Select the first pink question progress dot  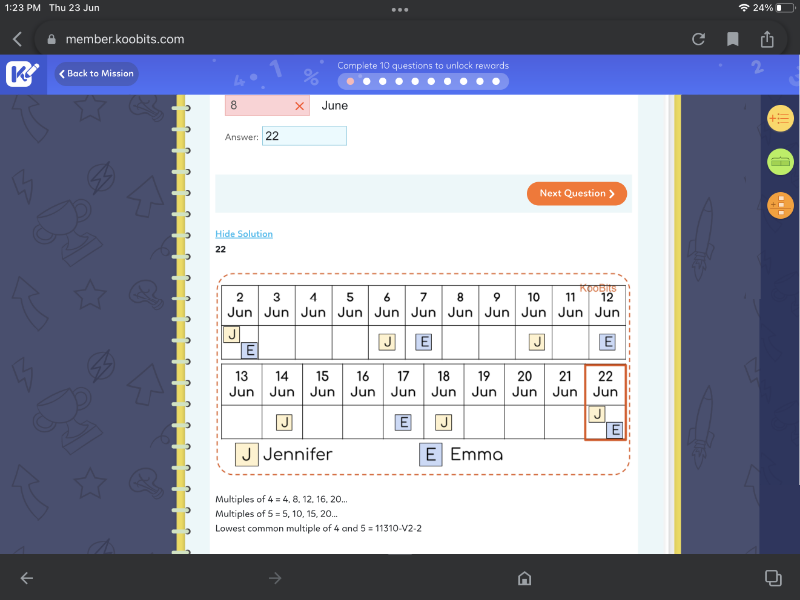coord(350,81)
